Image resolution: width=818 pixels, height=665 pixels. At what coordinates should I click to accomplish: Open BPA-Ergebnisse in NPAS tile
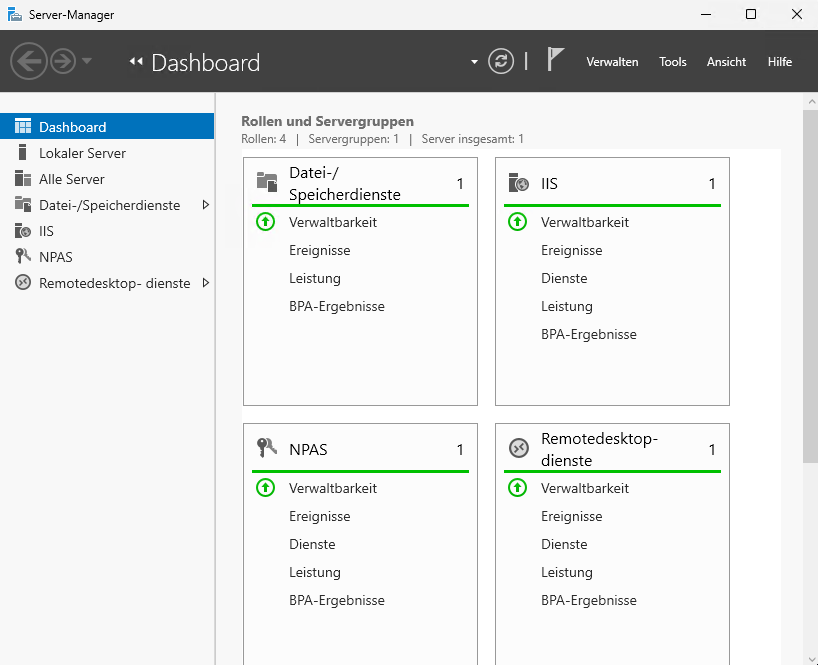[336, 600]
